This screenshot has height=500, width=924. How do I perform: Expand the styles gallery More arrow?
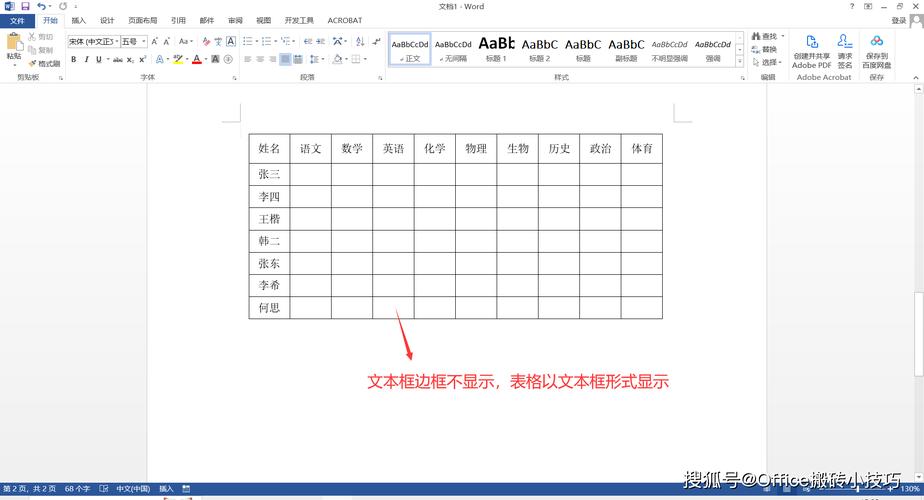(x=740, y=61)
